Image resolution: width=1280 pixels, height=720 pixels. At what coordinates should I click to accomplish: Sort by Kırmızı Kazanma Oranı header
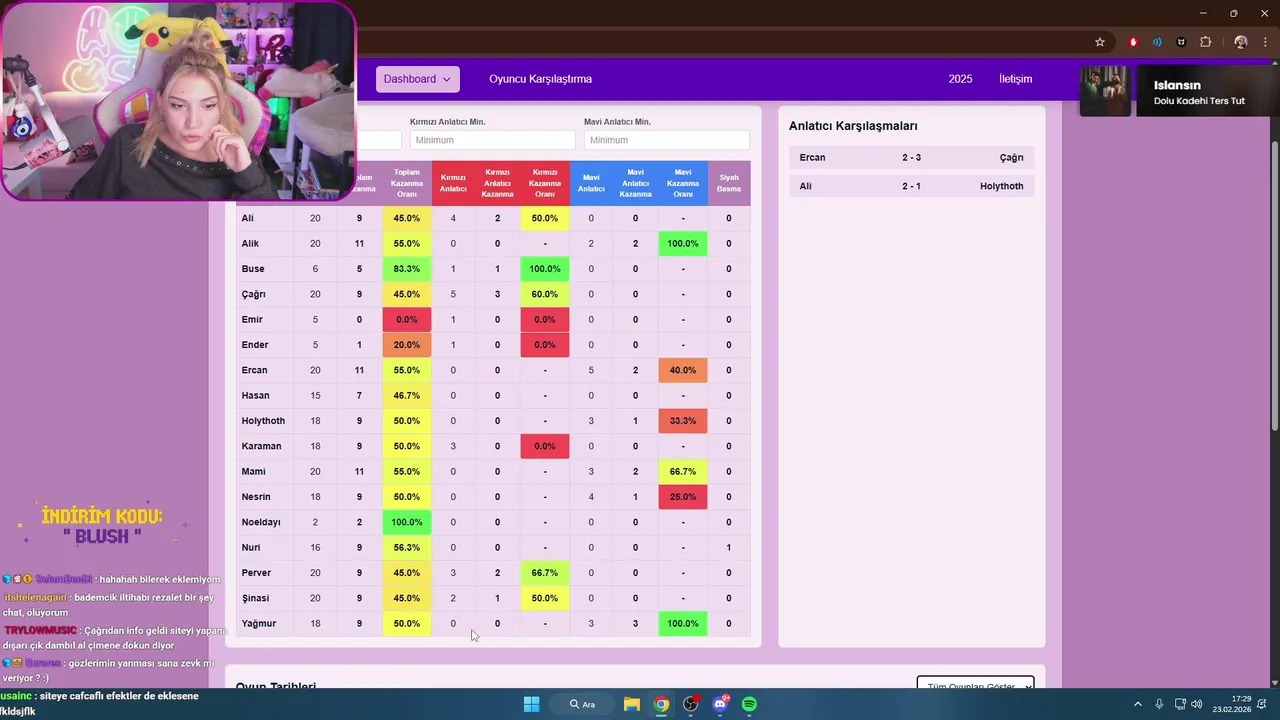tap(545, 183)
